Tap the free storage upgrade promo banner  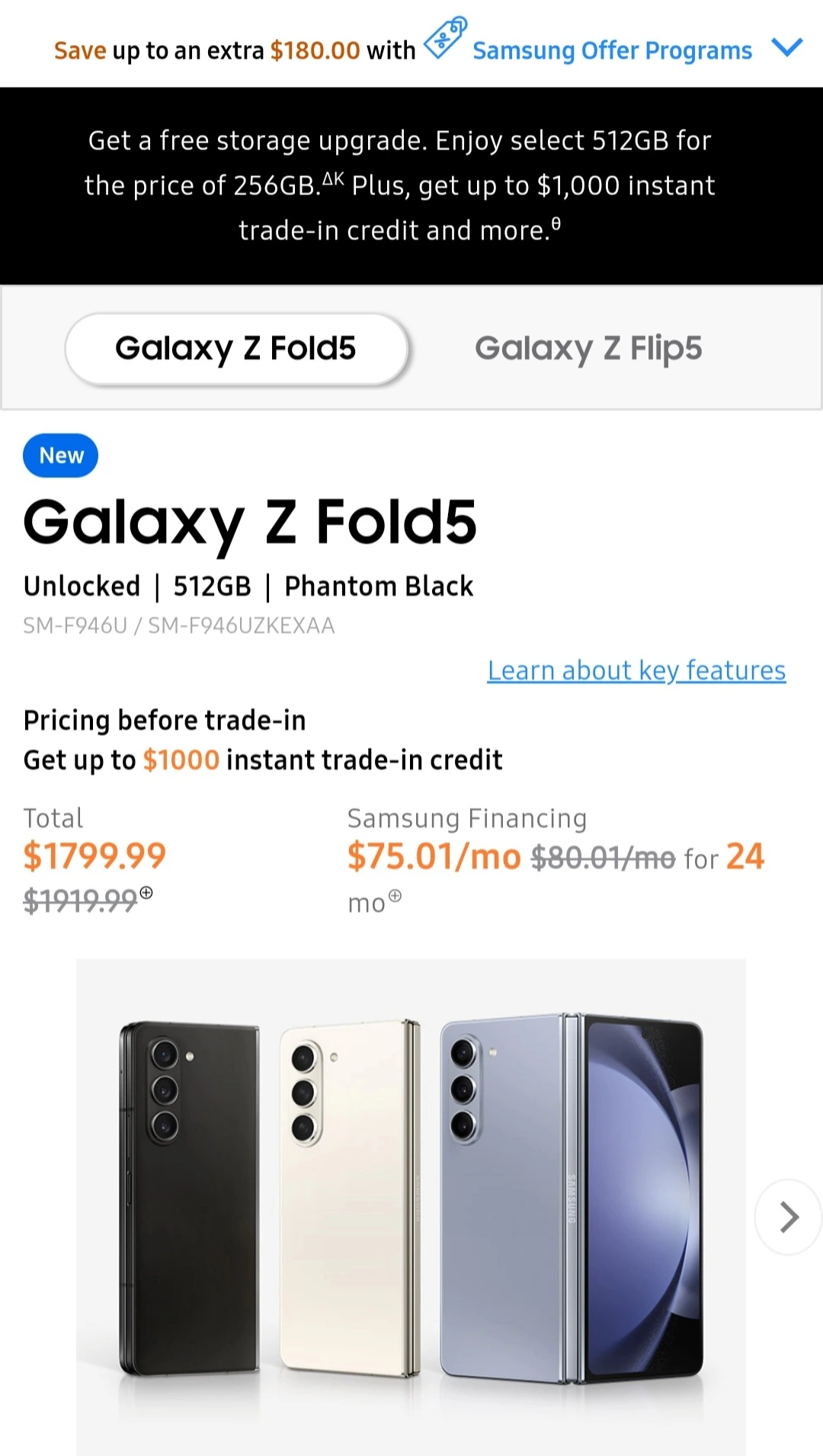399,185
